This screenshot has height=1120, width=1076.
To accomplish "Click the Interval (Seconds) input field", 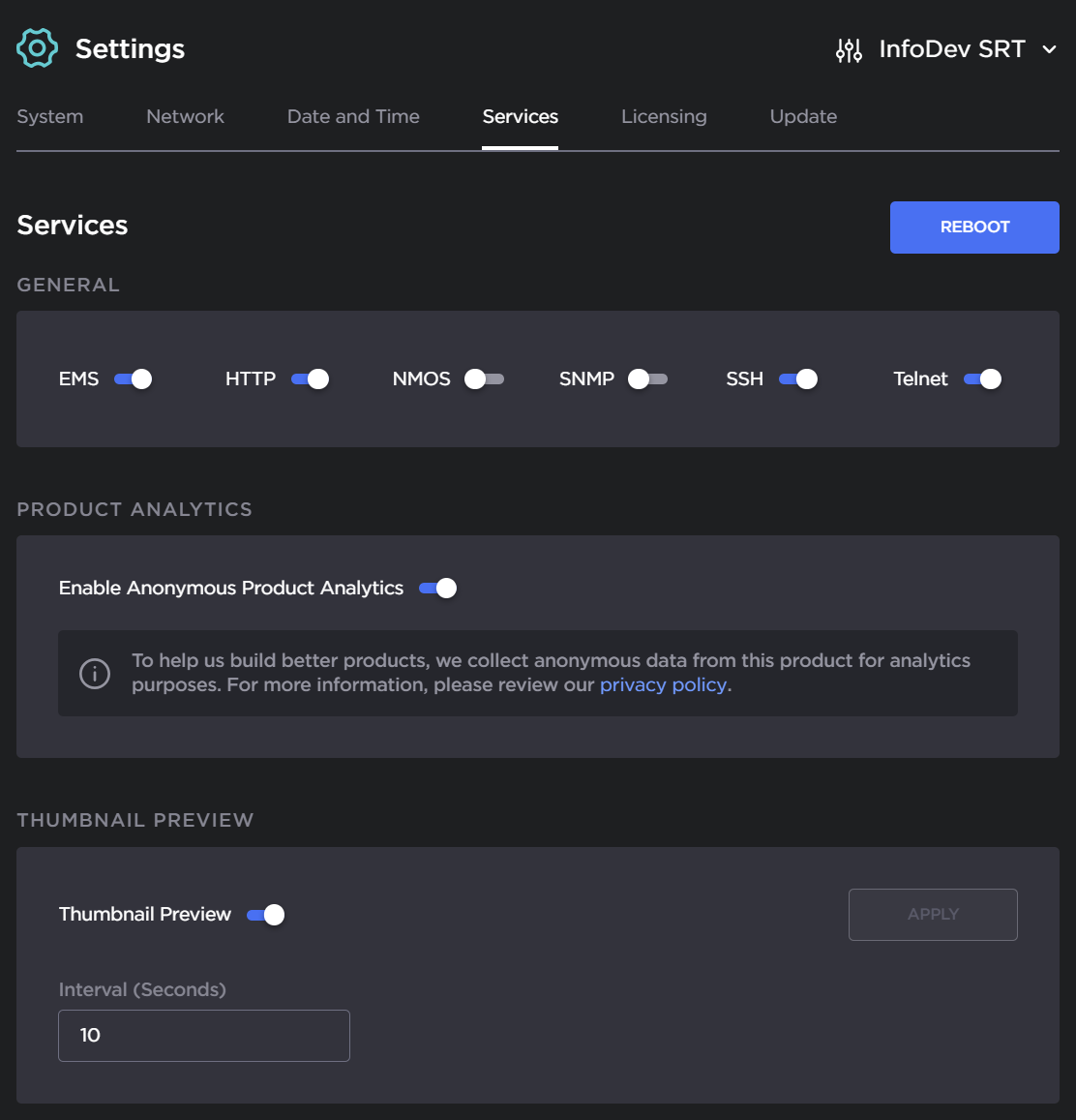I will coord(204,1036).
